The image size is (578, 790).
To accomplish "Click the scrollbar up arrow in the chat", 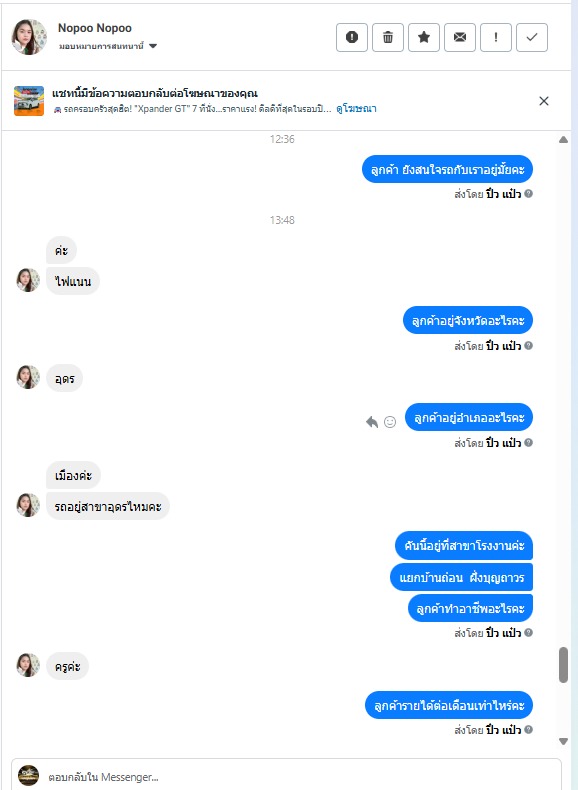I will (563, 140).
